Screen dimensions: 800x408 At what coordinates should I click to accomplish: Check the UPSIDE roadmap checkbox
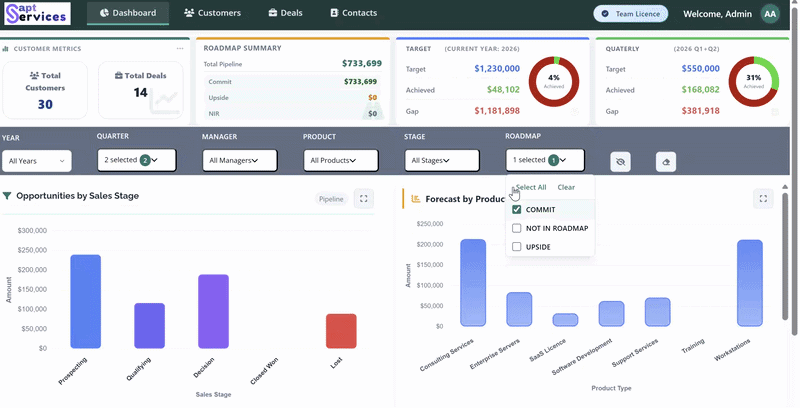(x=516, y=247)
